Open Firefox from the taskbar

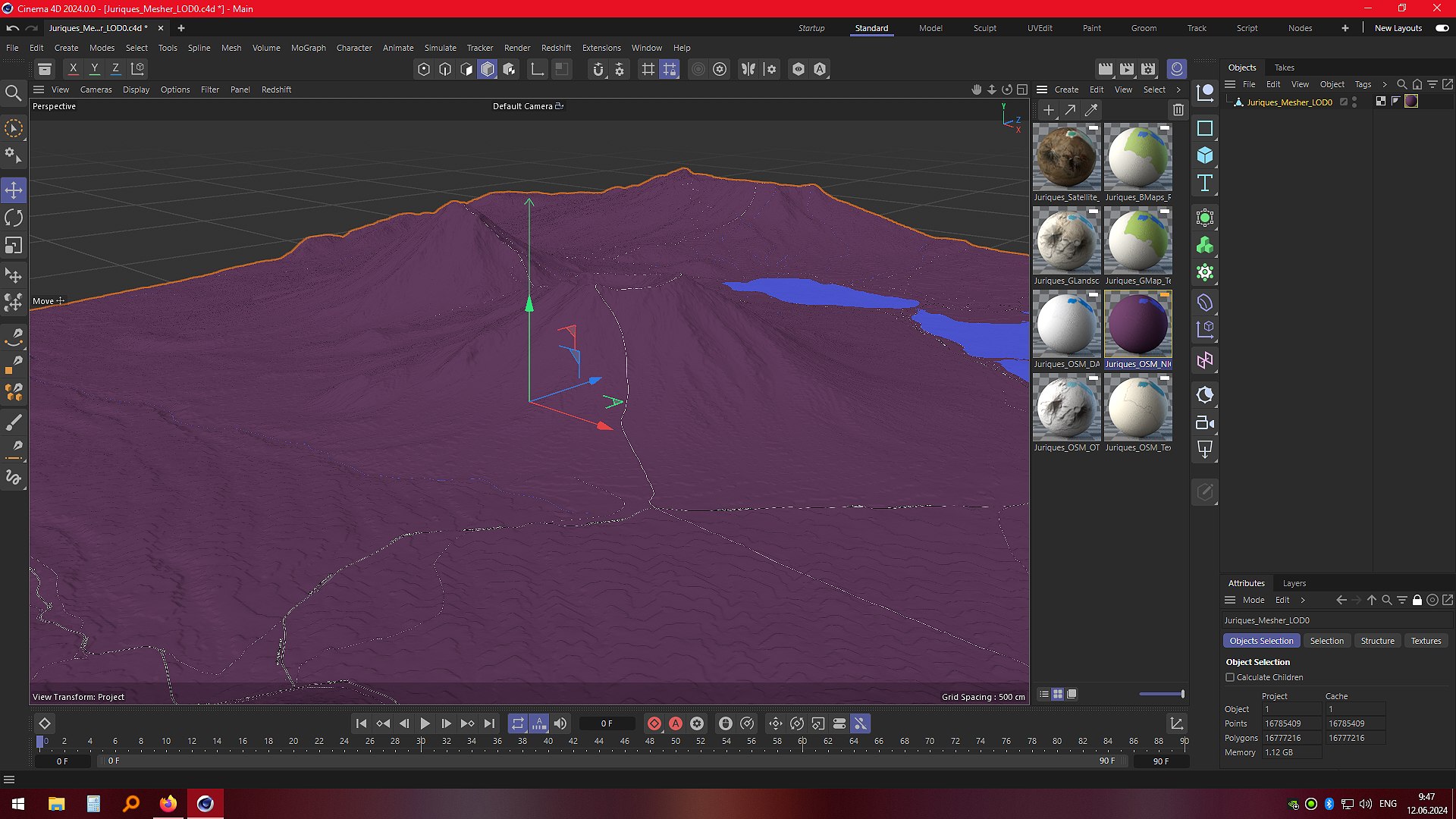pyautogui.click(x=168, y=804)
